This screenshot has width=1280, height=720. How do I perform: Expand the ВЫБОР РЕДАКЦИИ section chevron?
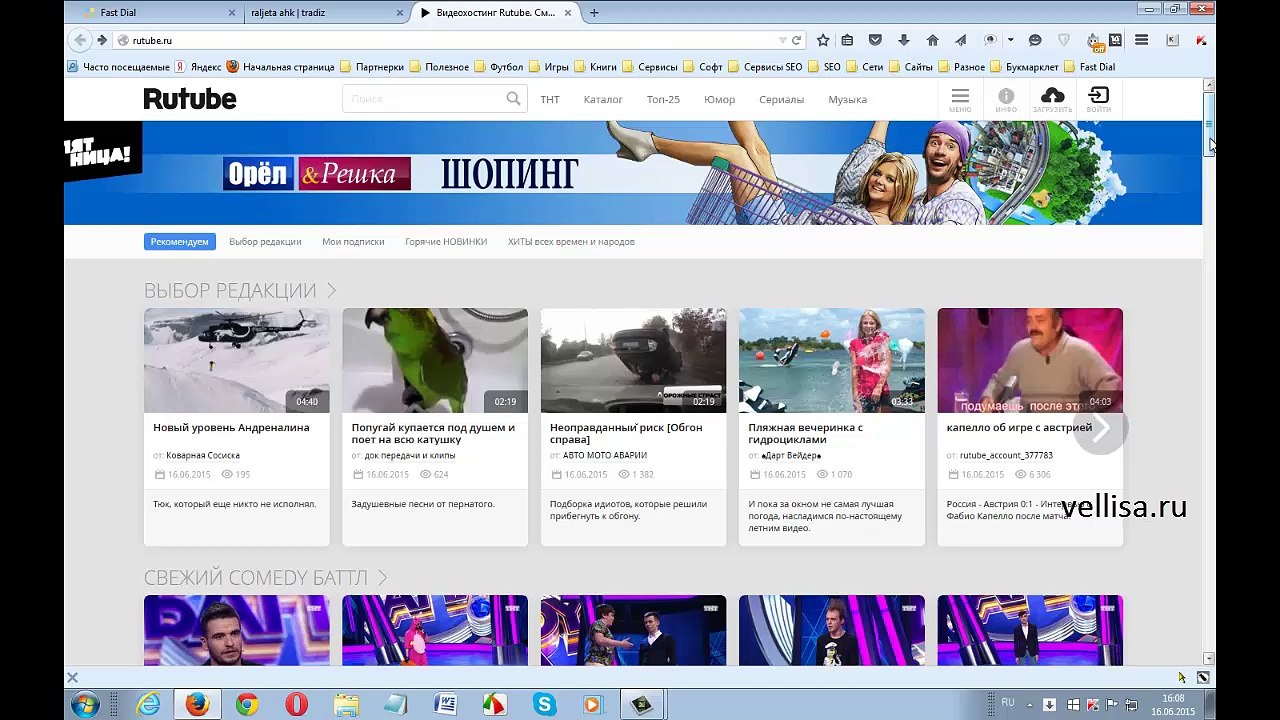331,291
